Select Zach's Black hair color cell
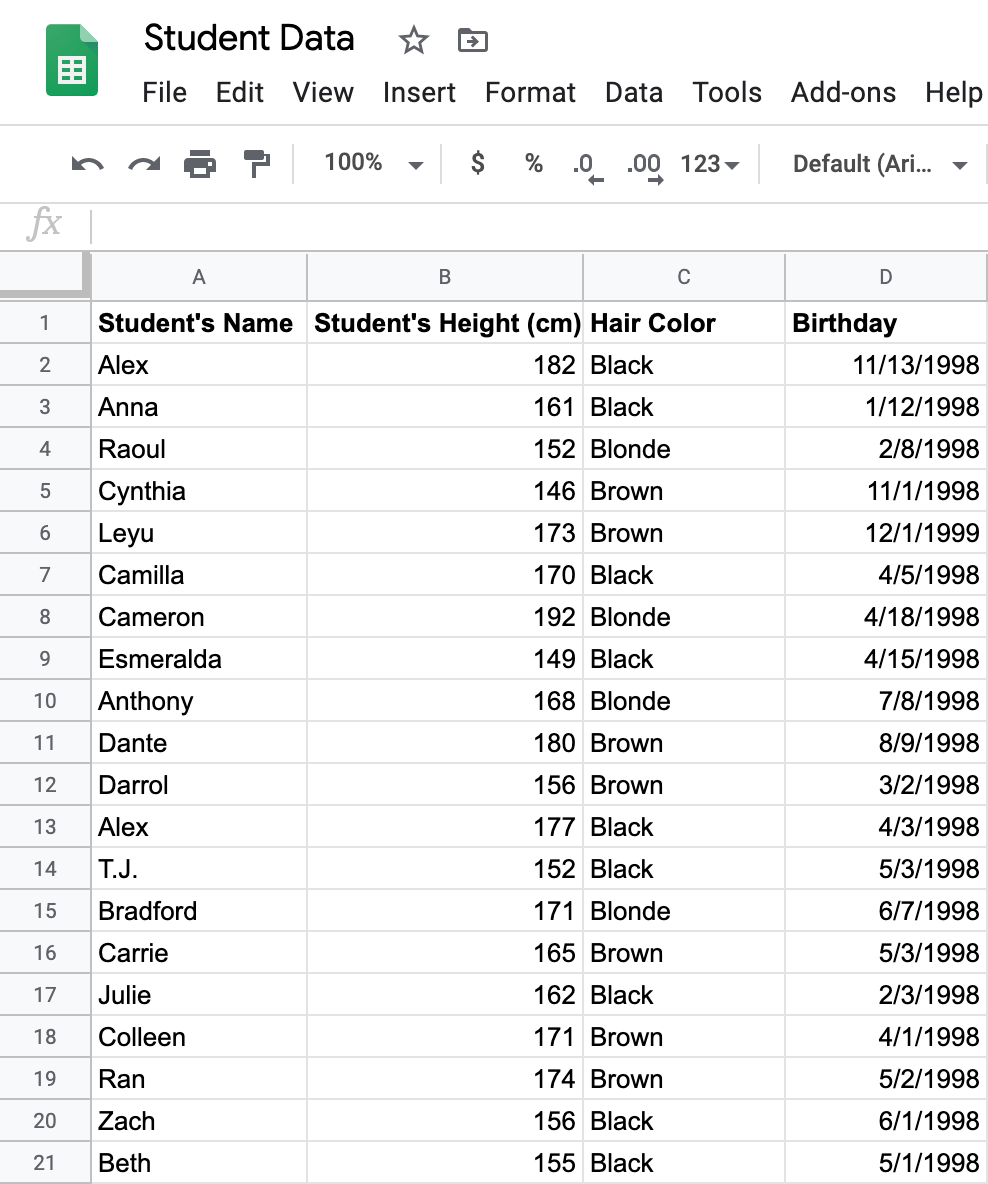This screenshot has height=1184, width=988. tap(684, 1121)
